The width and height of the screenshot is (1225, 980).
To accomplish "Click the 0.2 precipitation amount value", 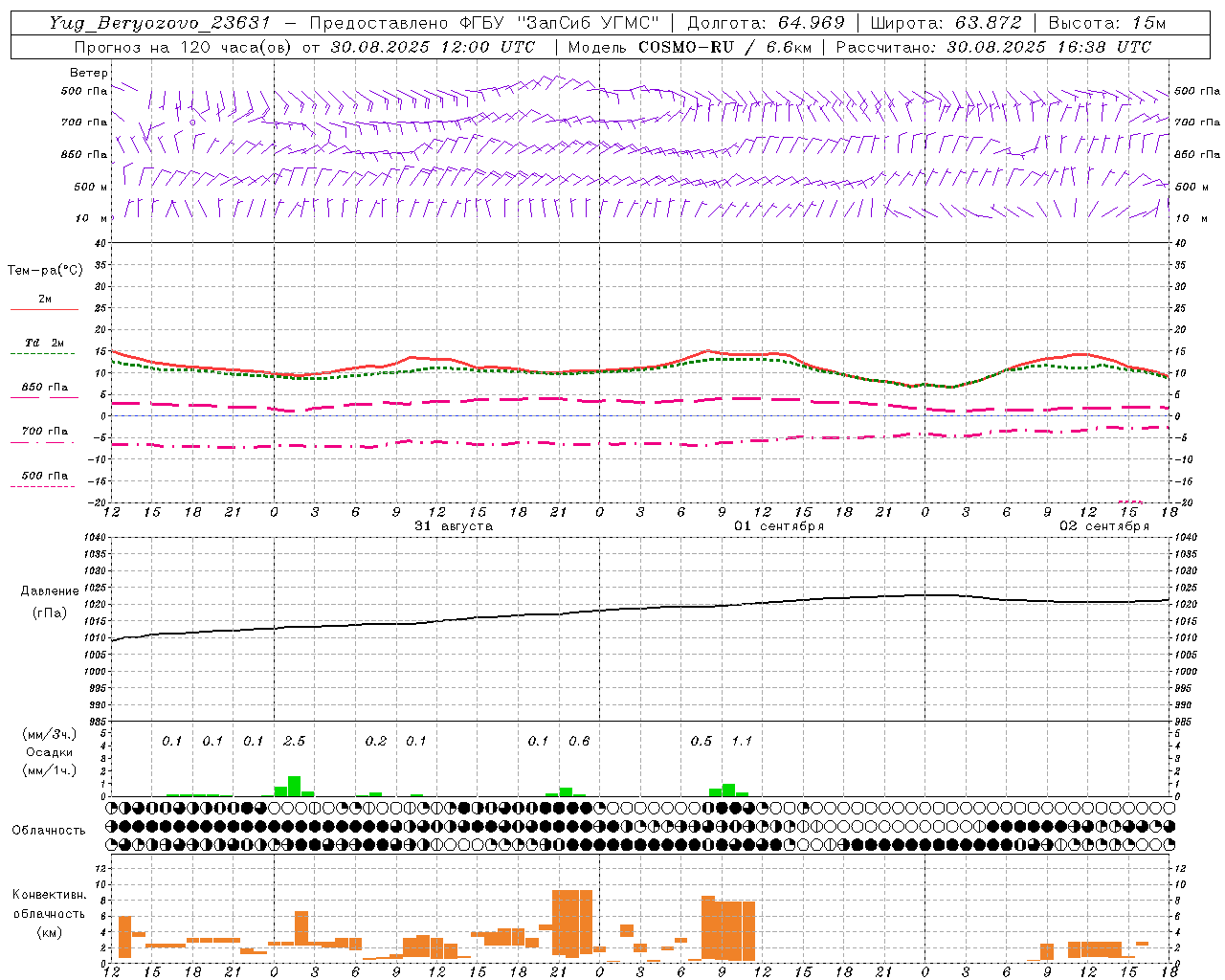I will coord(376,741).
